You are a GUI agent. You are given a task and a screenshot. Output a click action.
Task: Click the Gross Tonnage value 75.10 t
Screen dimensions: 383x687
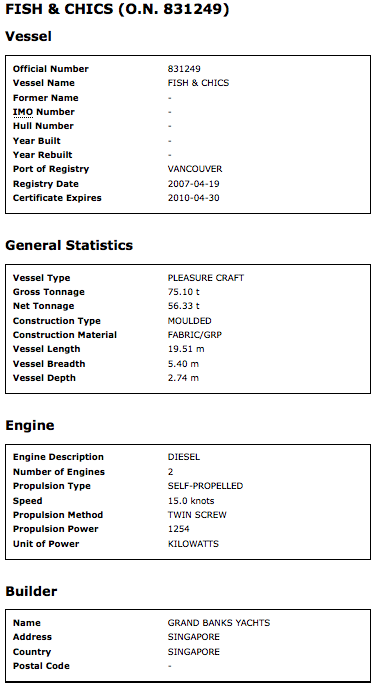pyautogui.click(x=184, y=292)
